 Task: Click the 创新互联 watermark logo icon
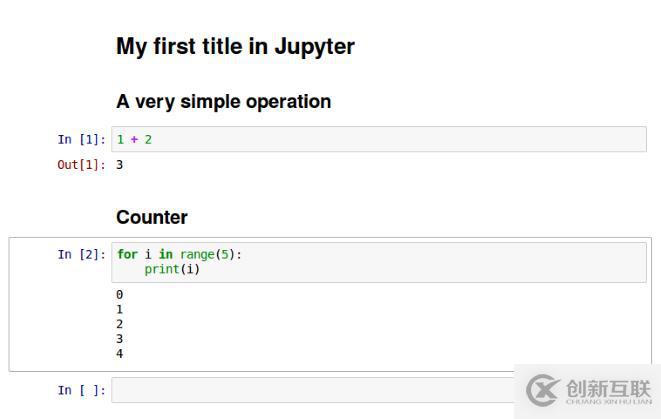point(543,389)
